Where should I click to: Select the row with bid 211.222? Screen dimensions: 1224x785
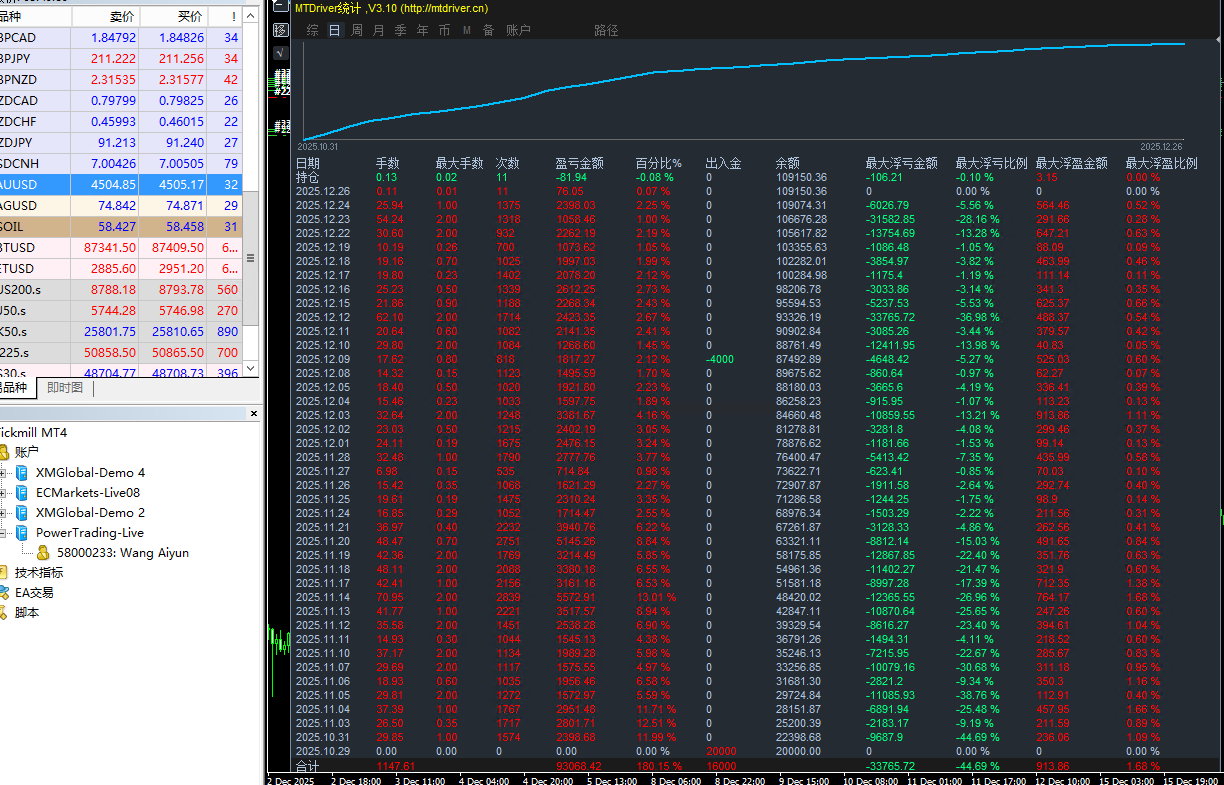(121, 59)
